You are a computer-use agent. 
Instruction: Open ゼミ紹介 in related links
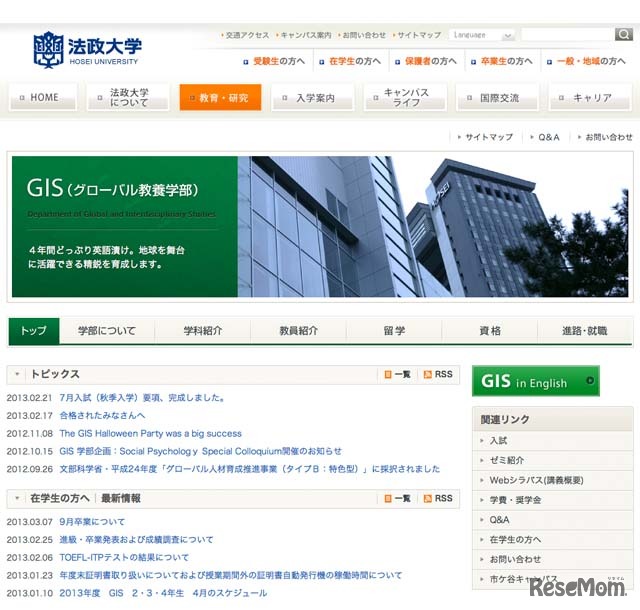[x=553, y=461]
